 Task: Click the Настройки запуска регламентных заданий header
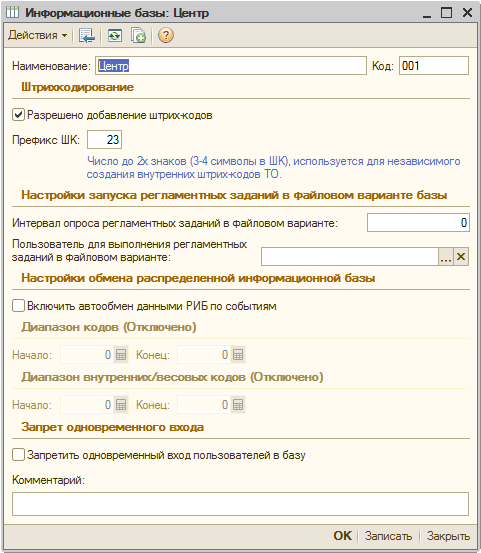234,195
